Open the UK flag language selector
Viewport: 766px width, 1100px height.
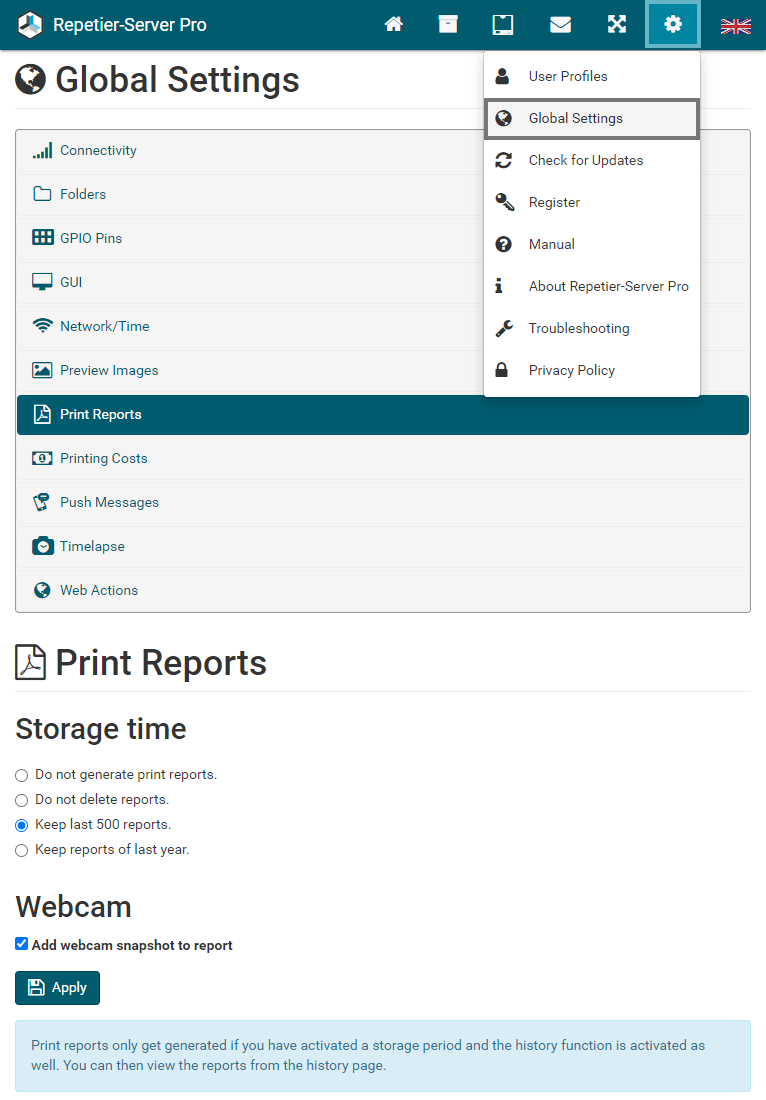pos(736,26)
